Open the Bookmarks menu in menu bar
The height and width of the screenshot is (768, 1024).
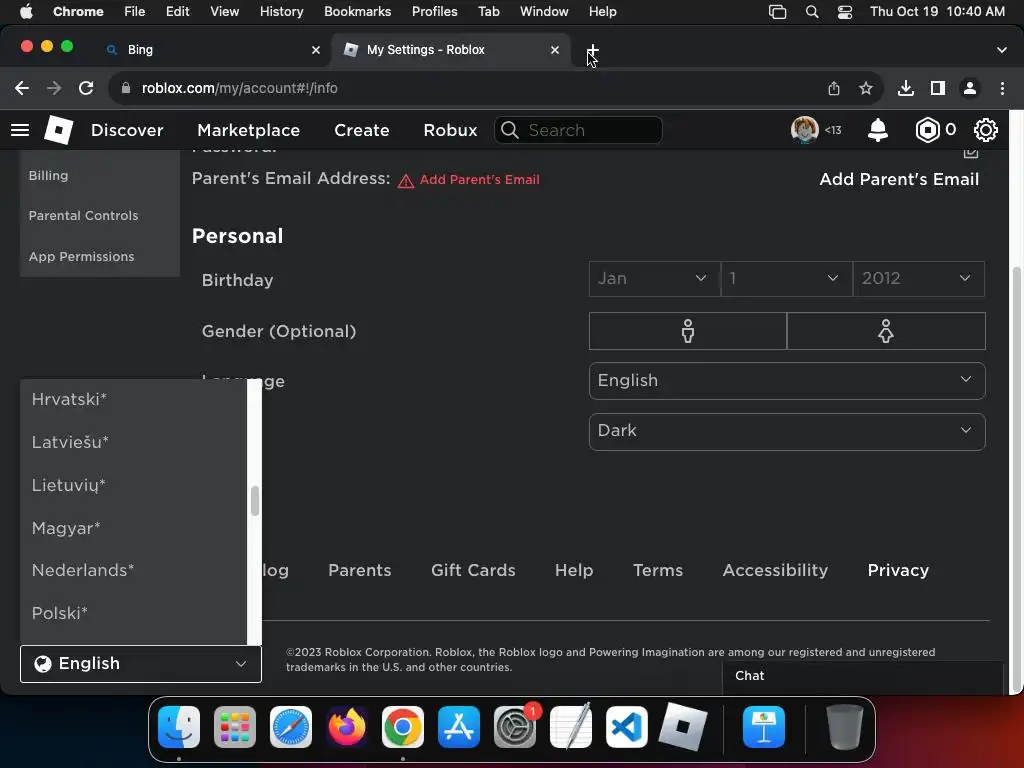[357, 12]
